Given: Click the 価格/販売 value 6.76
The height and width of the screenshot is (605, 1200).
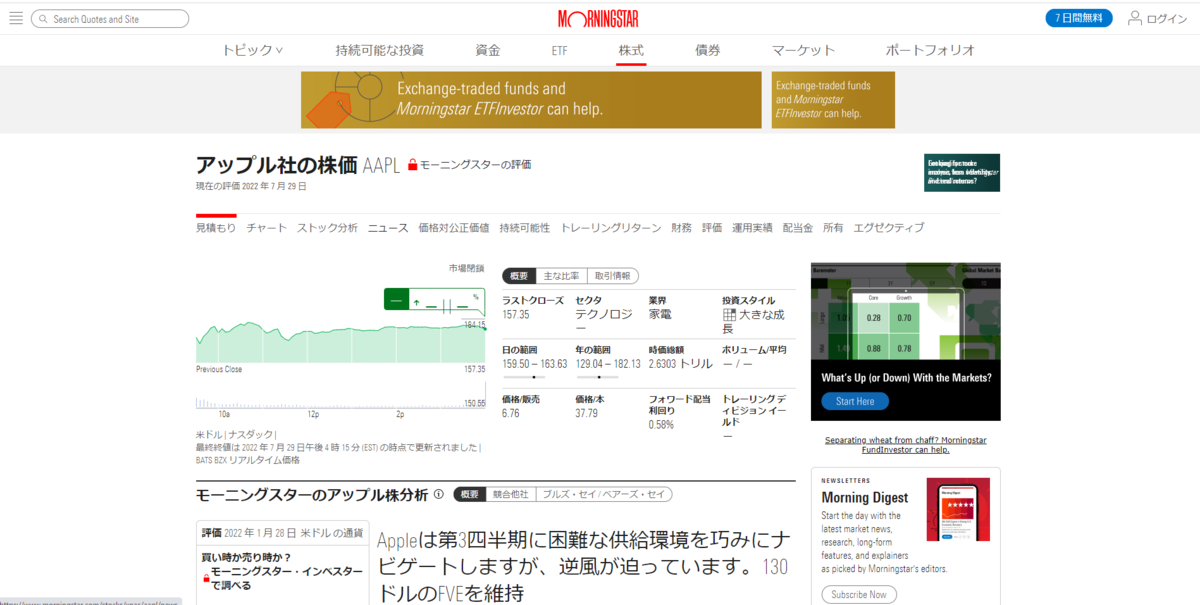Looking at the screenshot, I should 511,413.
